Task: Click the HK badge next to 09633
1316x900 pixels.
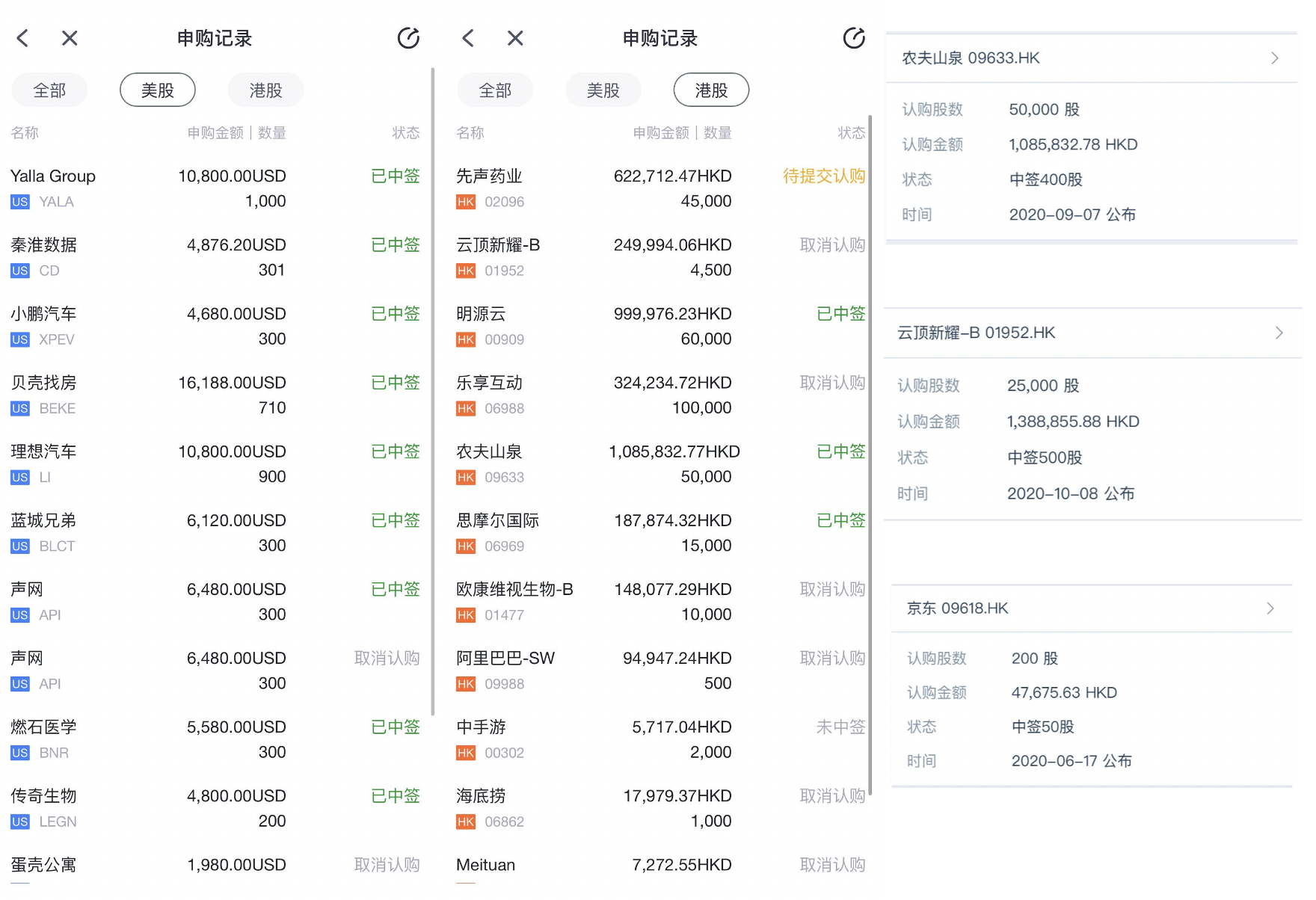Action: (x=466, y=477)
